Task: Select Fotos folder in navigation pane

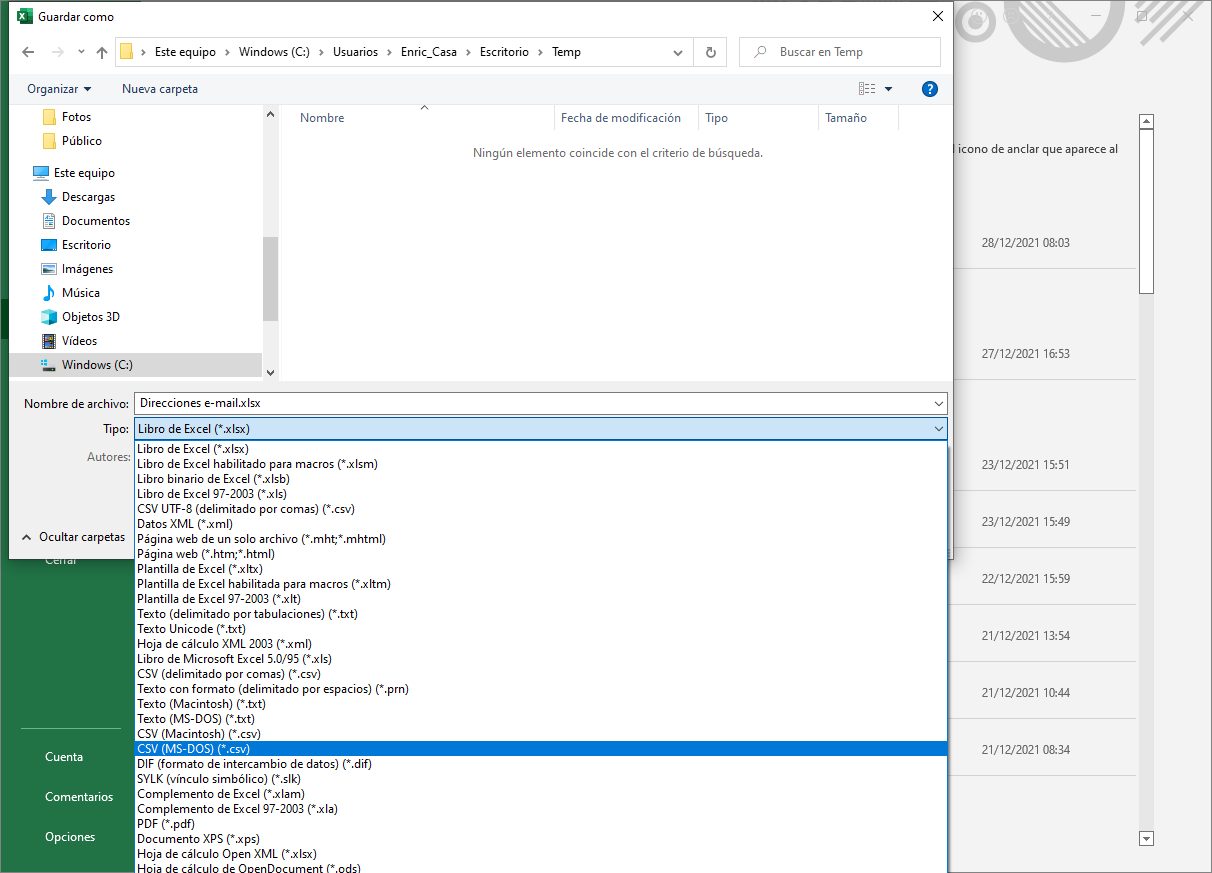Action: pyautogui.click(x=76, y=117)
